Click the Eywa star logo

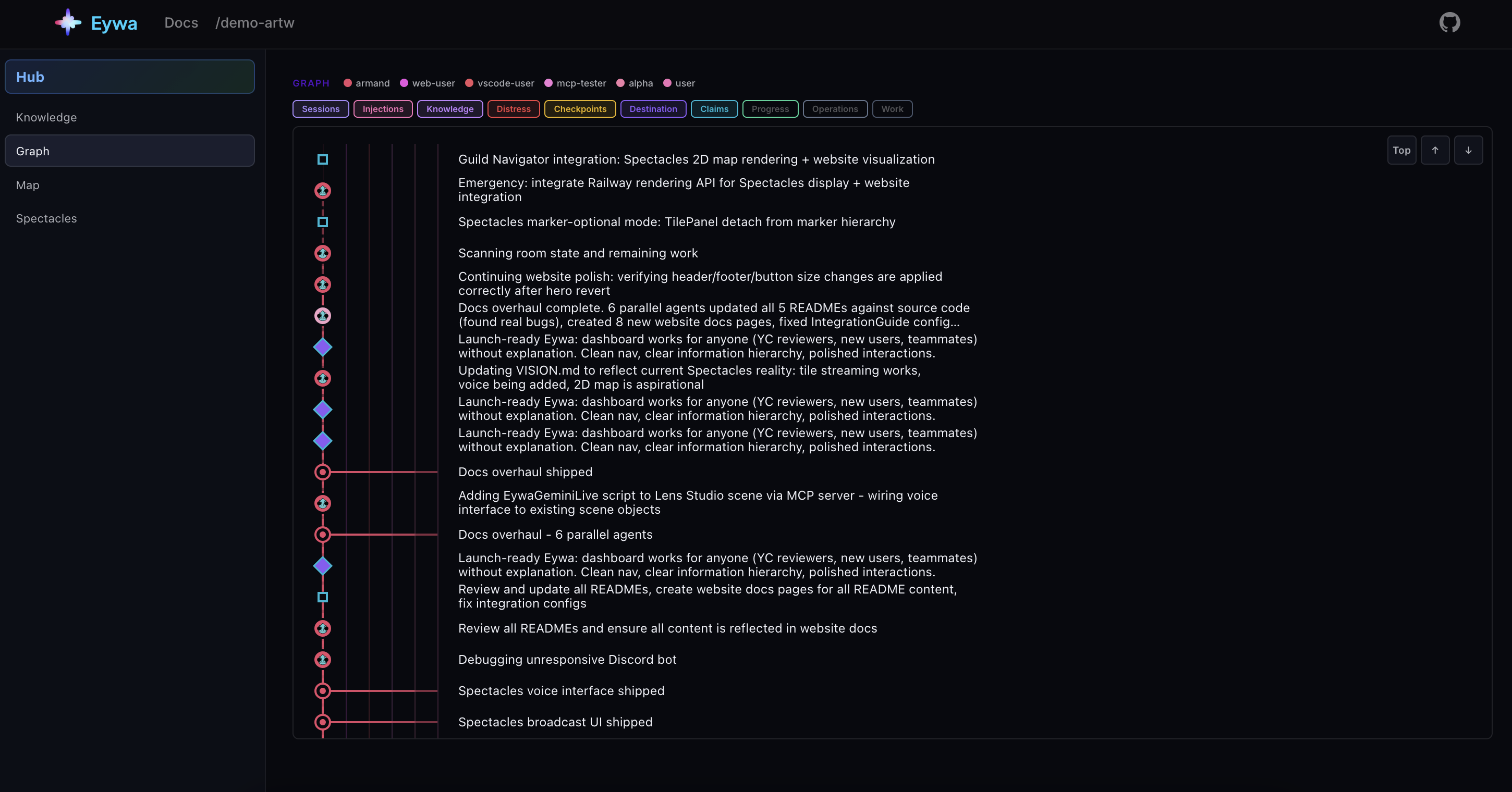point(68,22)
